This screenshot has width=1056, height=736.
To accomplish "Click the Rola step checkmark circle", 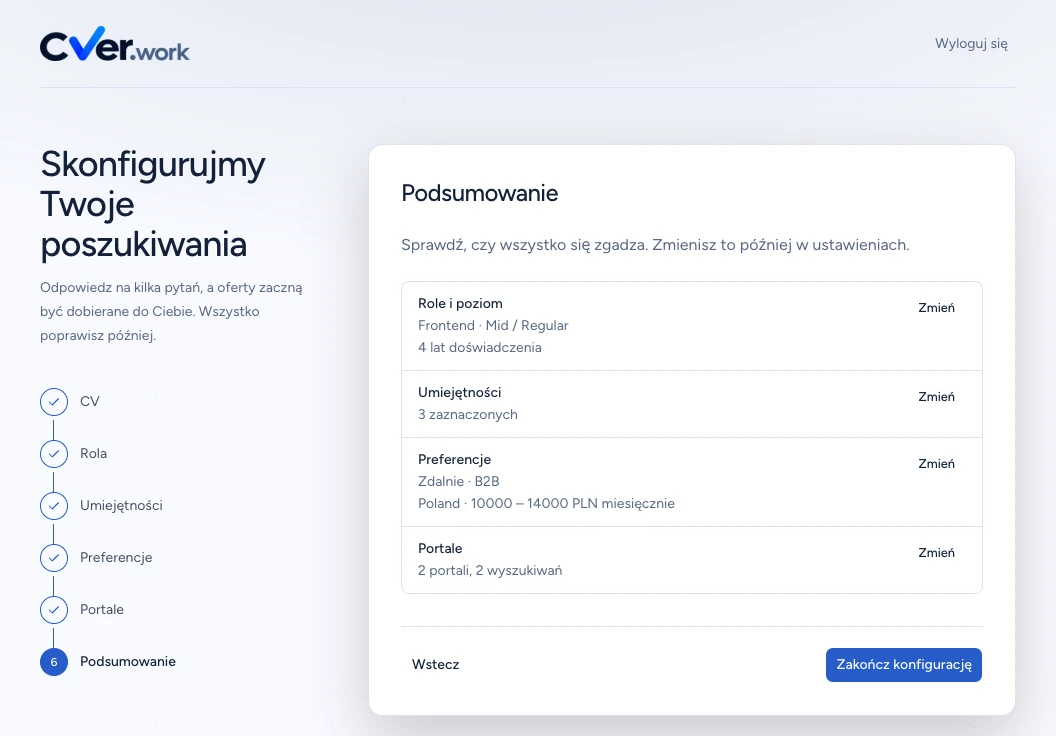I will (54, 454).
